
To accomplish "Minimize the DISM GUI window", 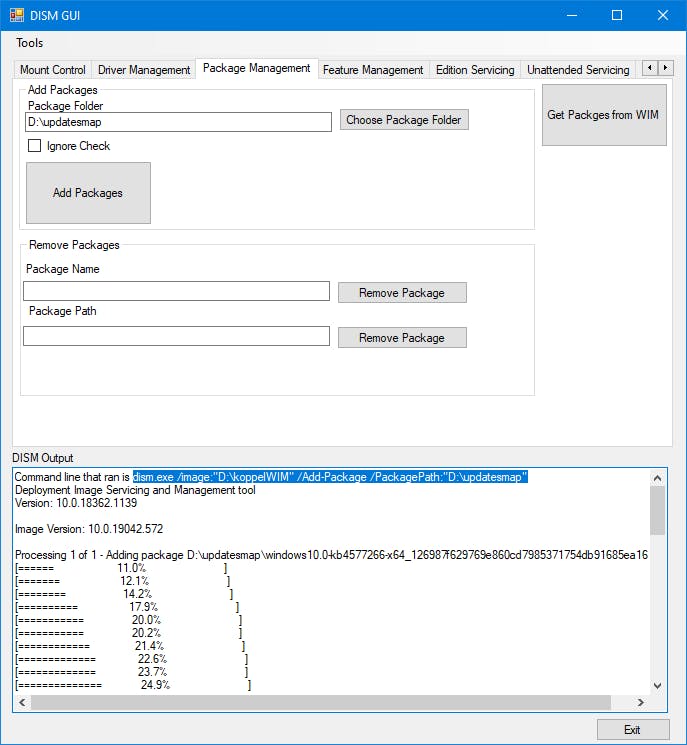I will coord(572,15).
